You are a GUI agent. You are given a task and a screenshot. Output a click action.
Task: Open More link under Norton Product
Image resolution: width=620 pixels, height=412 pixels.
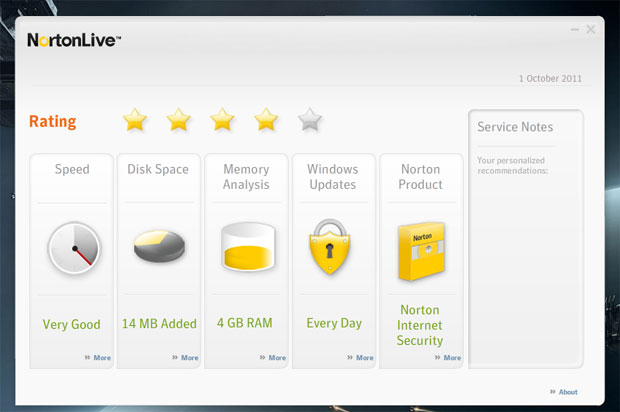point(448,357)
